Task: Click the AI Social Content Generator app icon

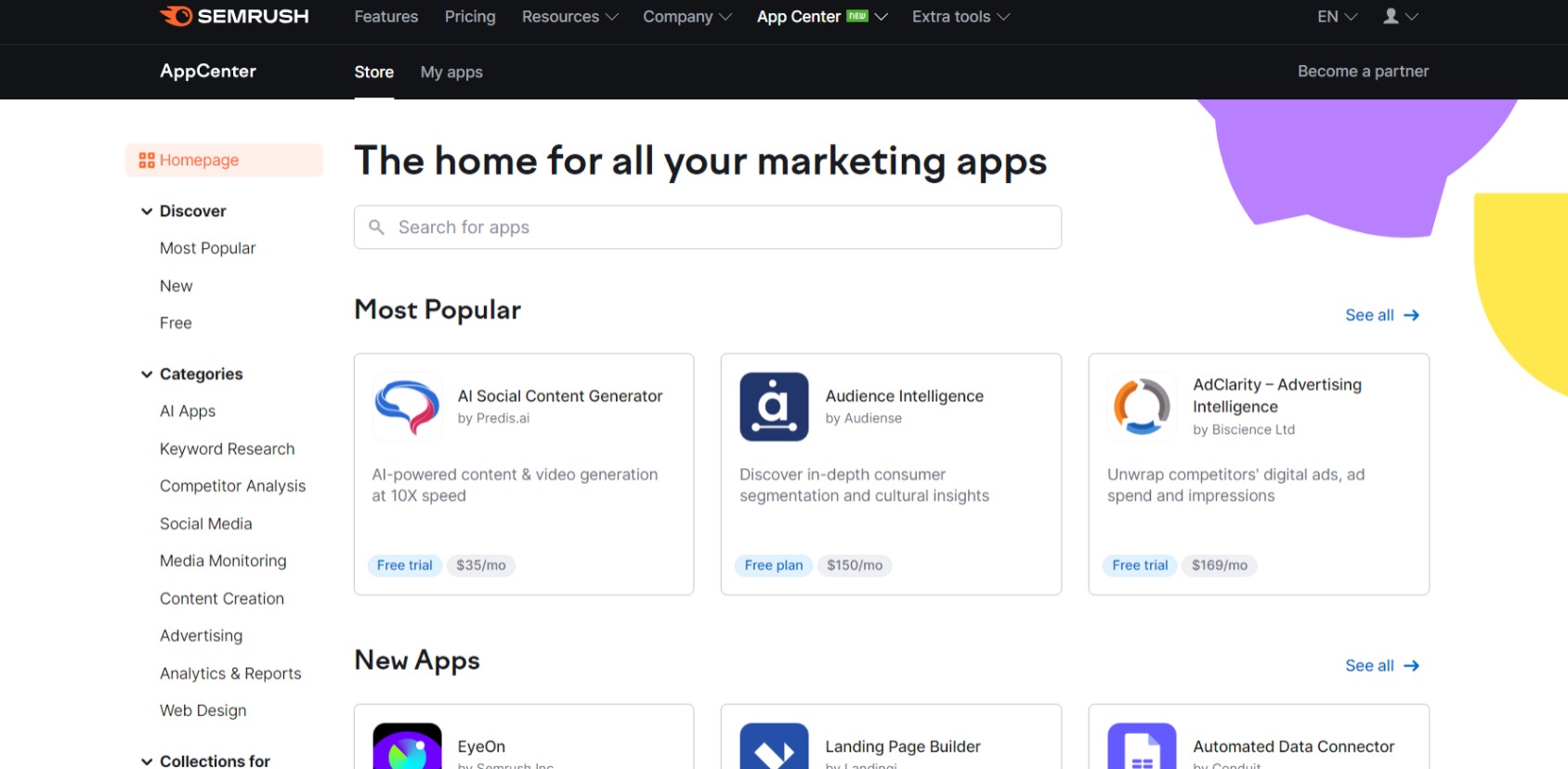Action: [407, 407]
